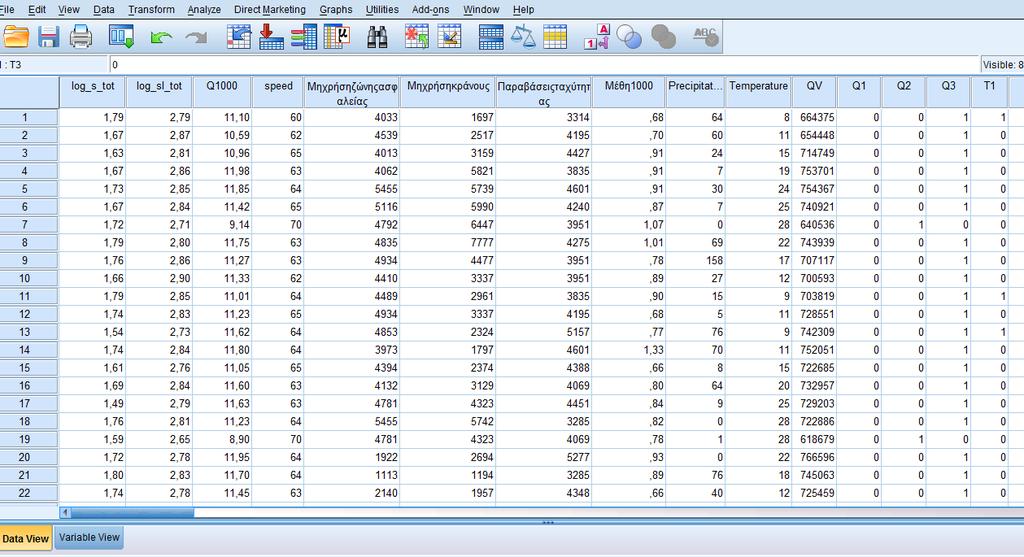Image resolution: width=1024 pixels, height=557 pixels.
Task: Select the Μέθη1000 column header
Action: [629, 93]
